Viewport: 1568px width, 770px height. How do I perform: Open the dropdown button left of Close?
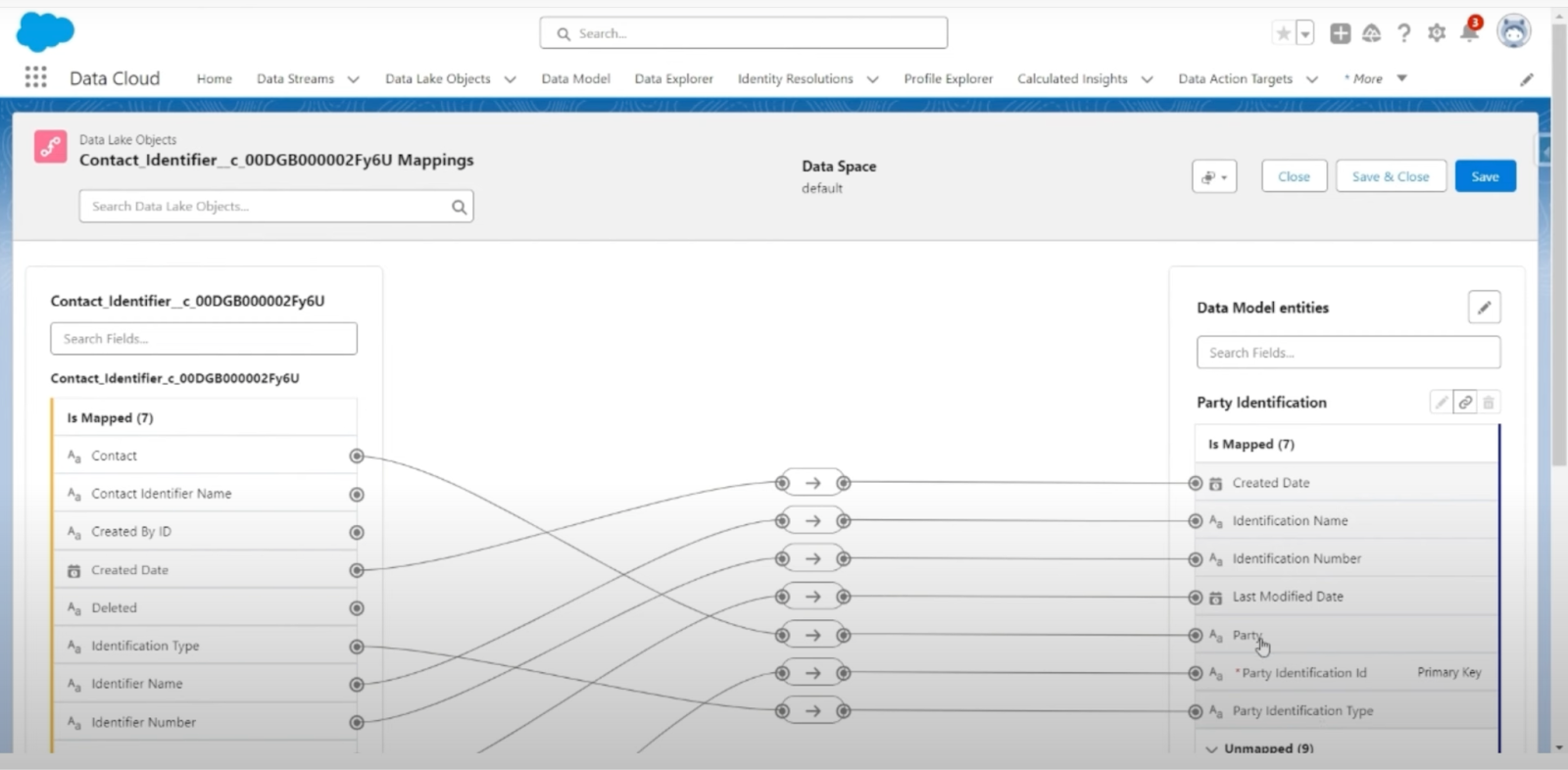point(1214,176)
